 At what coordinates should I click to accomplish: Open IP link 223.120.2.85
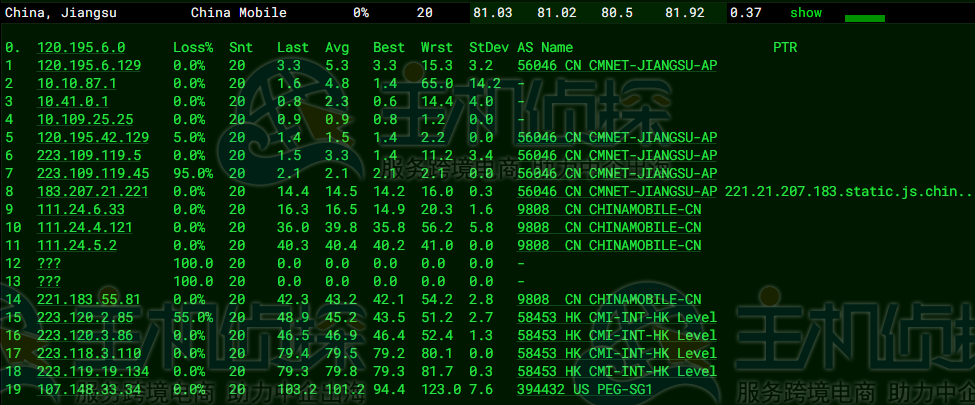[x=85, y=318]
